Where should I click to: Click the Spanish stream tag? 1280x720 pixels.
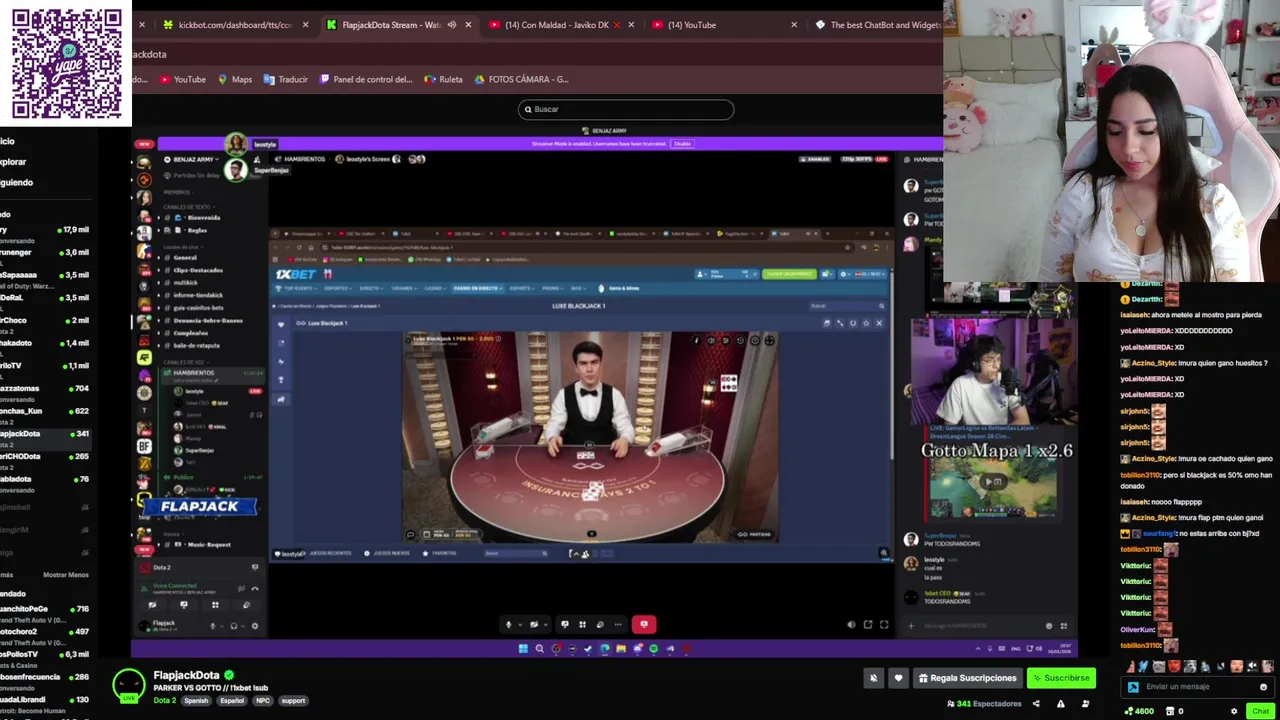coord(196,701)
